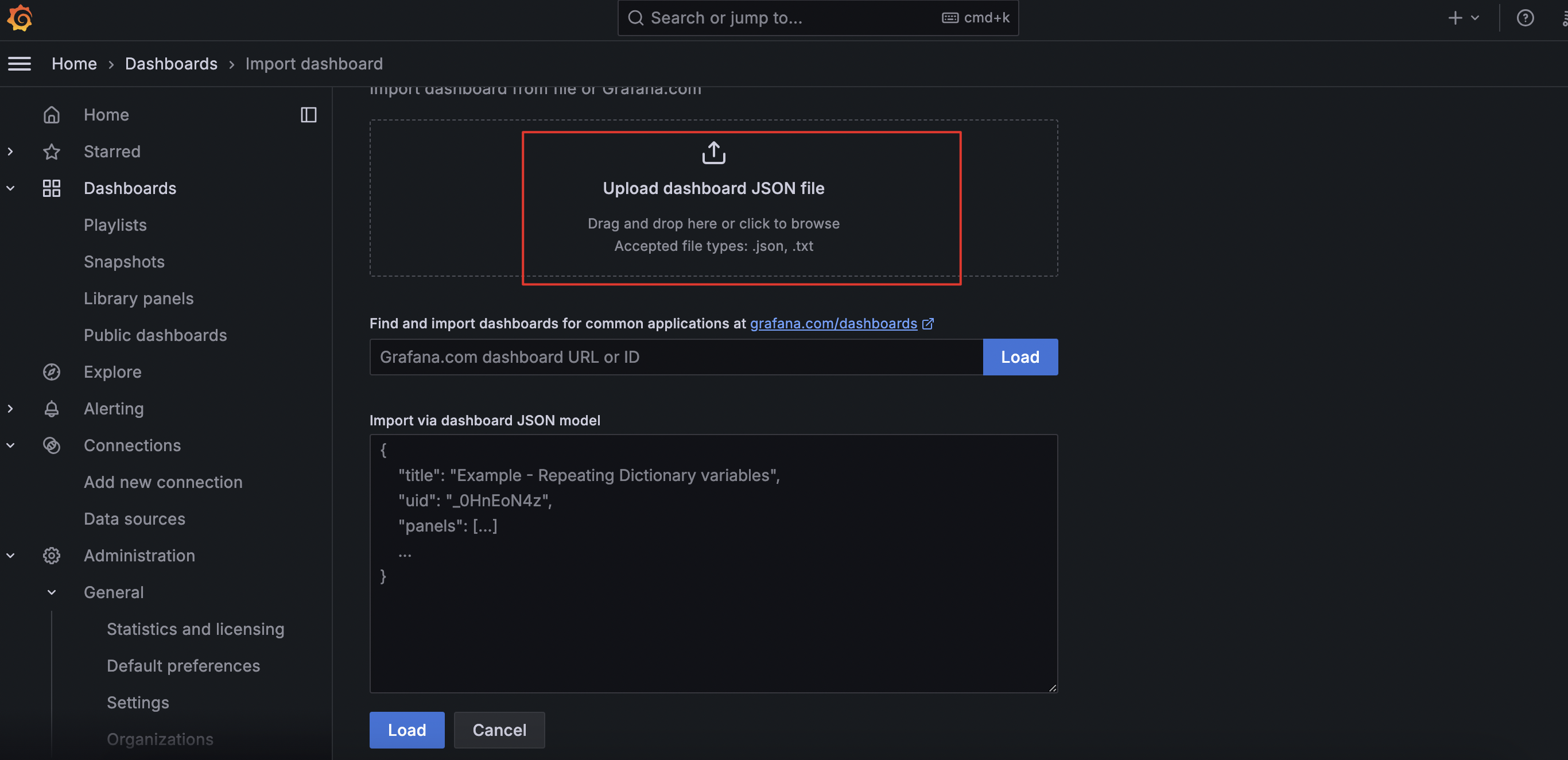Collapse the Connections section chevron
Image resolution: width=1568 pixels, height=760 pixels.
10,445
